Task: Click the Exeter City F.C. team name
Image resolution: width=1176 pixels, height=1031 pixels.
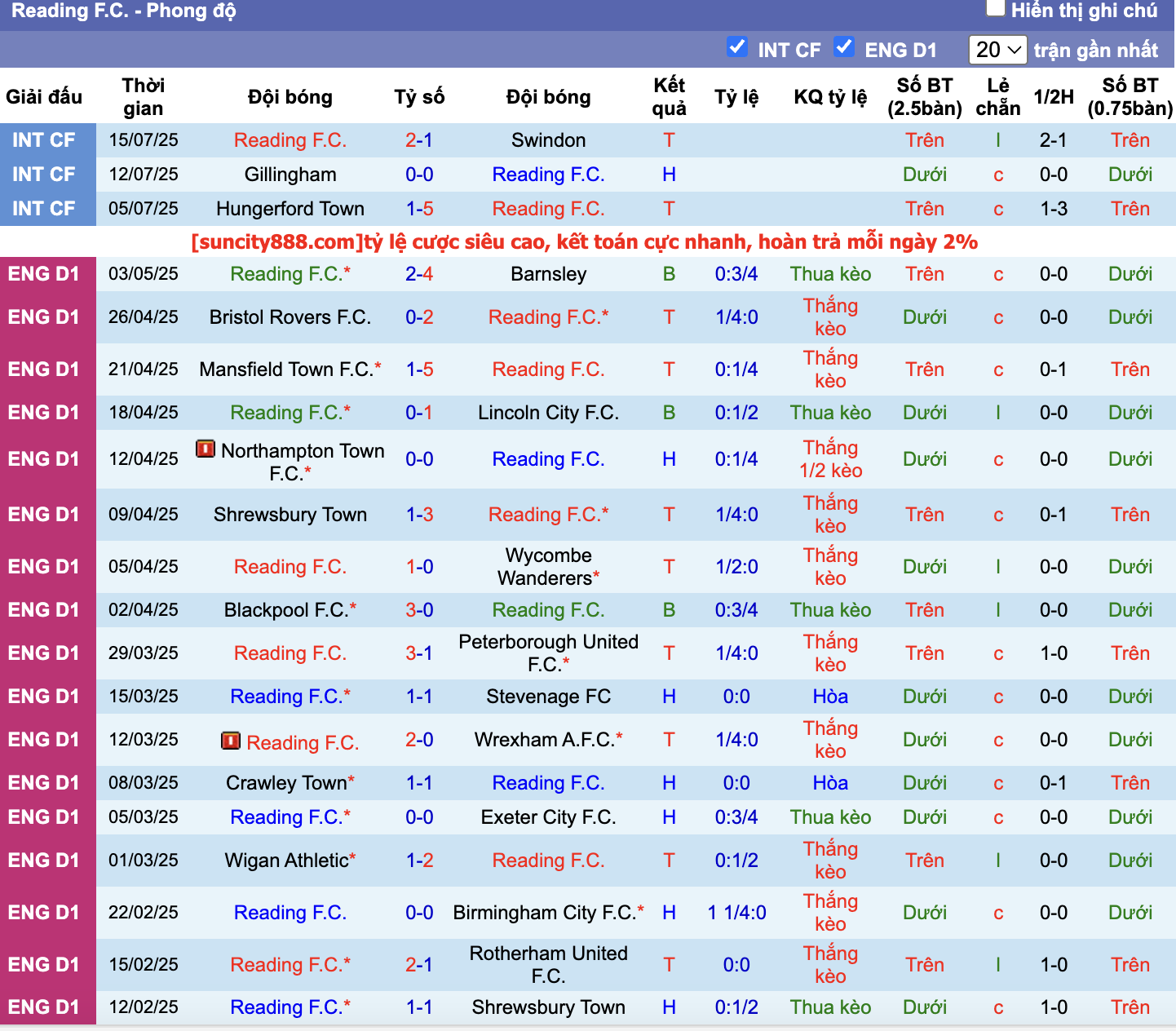Action: pos(549,817)
